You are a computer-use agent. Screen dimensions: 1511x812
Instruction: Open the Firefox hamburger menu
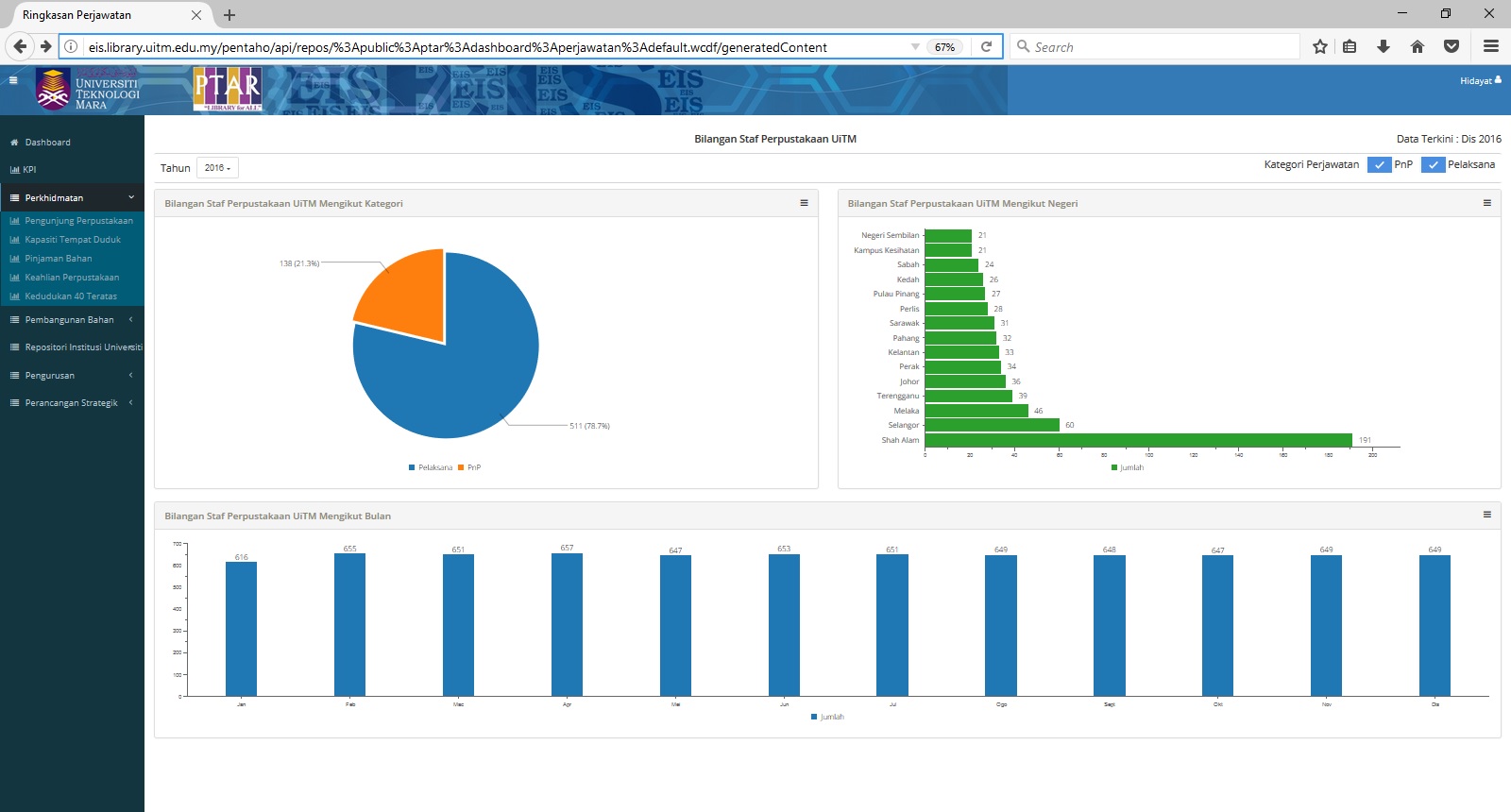click(1491, 46)
